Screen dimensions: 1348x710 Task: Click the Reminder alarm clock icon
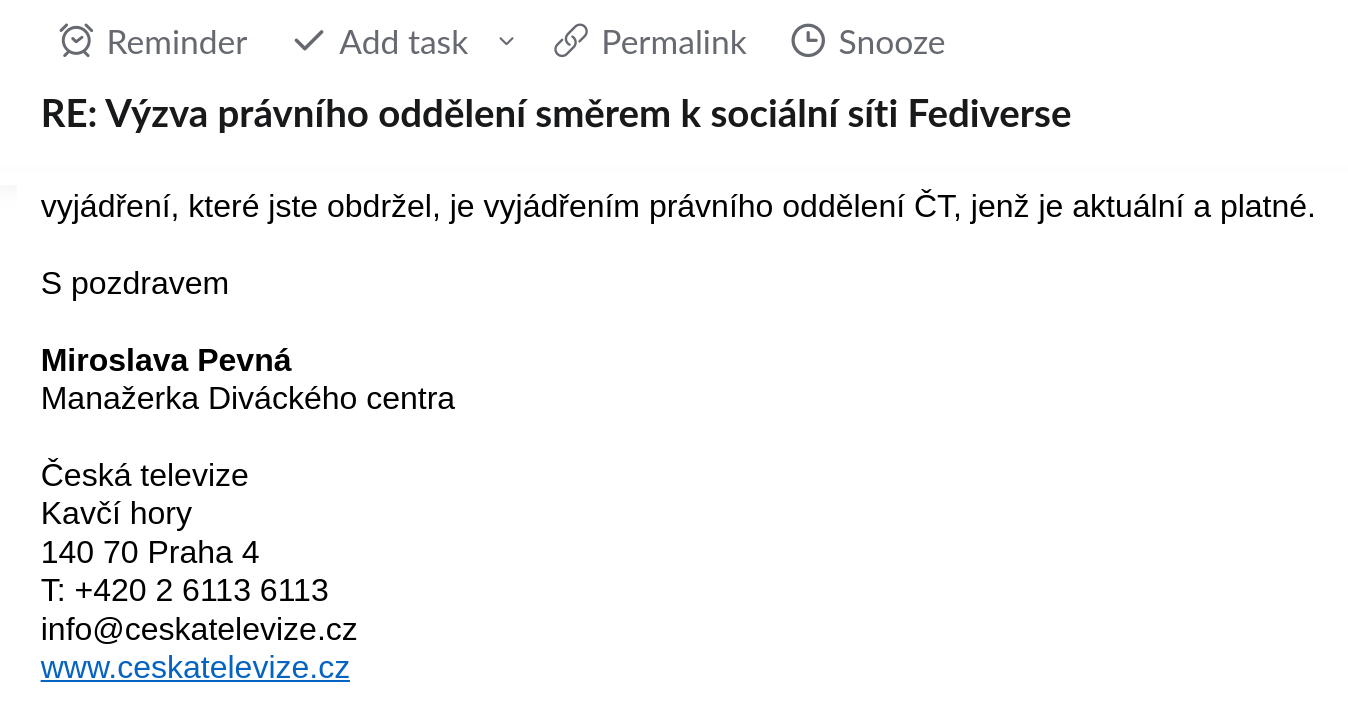(x=76, y=41)
